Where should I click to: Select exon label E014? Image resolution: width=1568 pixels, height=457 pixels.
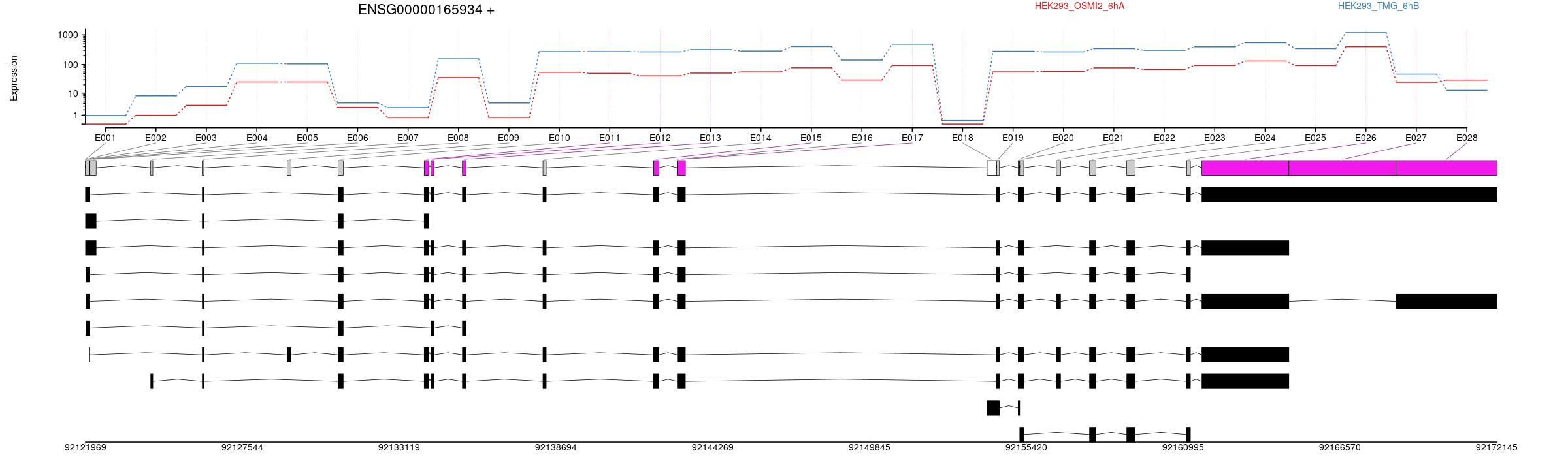pos(760,138)
